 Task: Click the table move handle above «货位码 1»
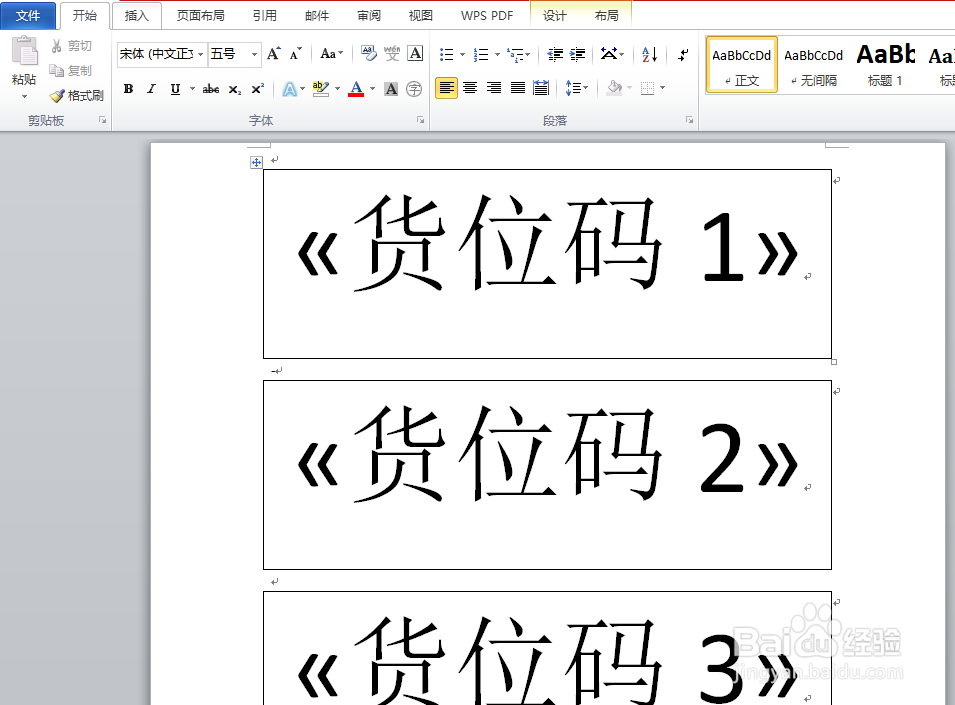(x=257, y=161)
